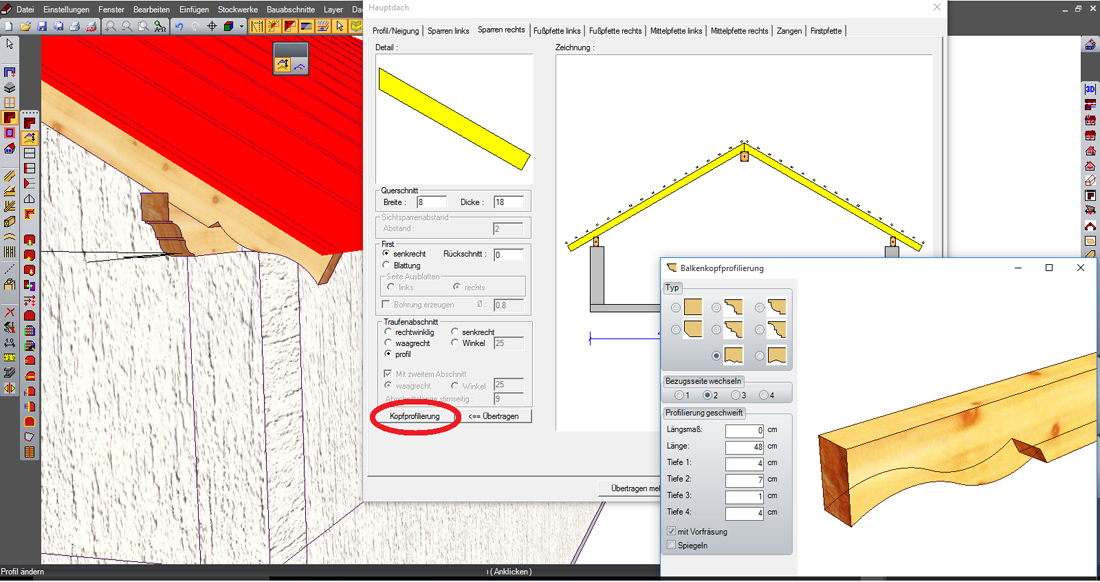The height and width of the screenshot is (582, 1100).
Task: Open the dropdown arrow beside the cube icon
Action: (241, 26)
